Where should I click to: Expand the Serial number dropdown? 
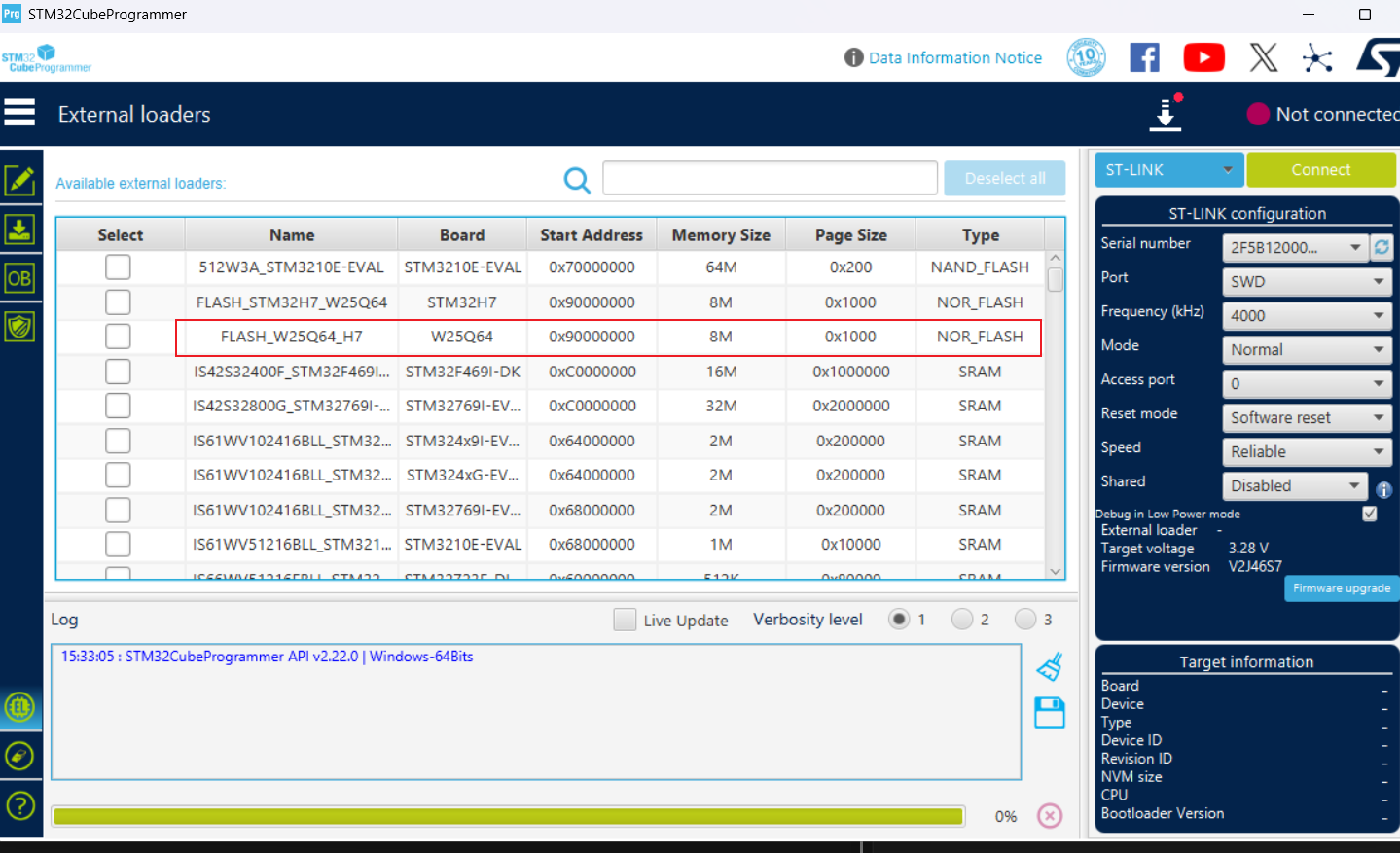click(x=1294, y=248)
